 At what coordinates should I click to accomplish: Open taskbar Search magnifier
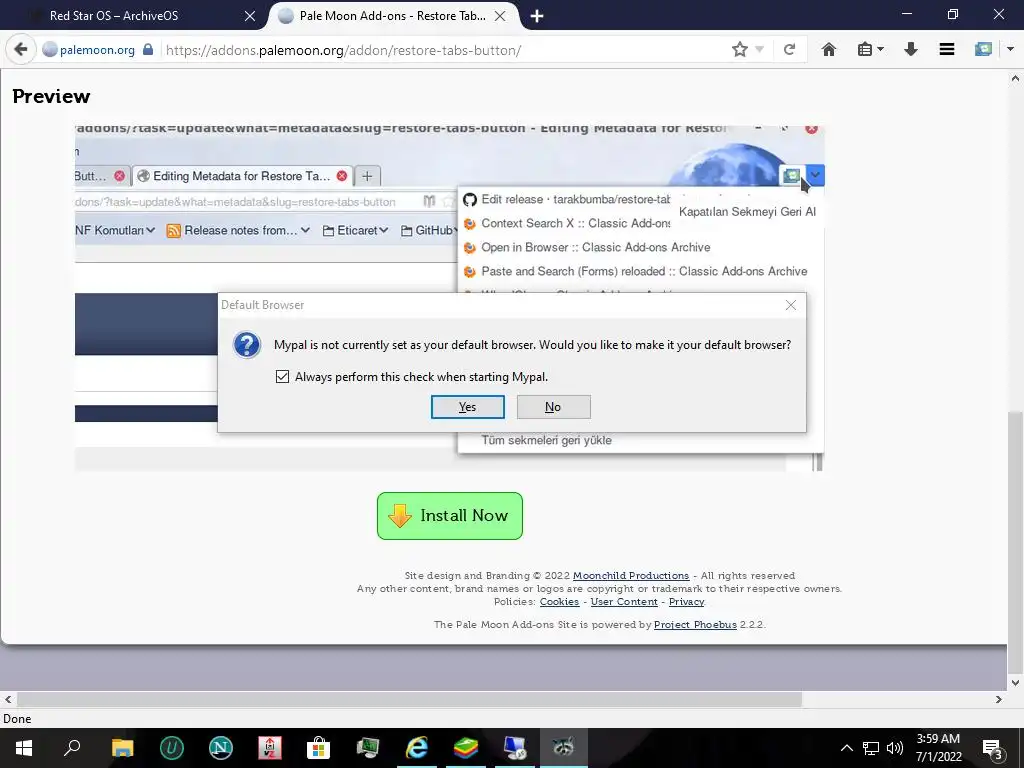tap(72, 748)
